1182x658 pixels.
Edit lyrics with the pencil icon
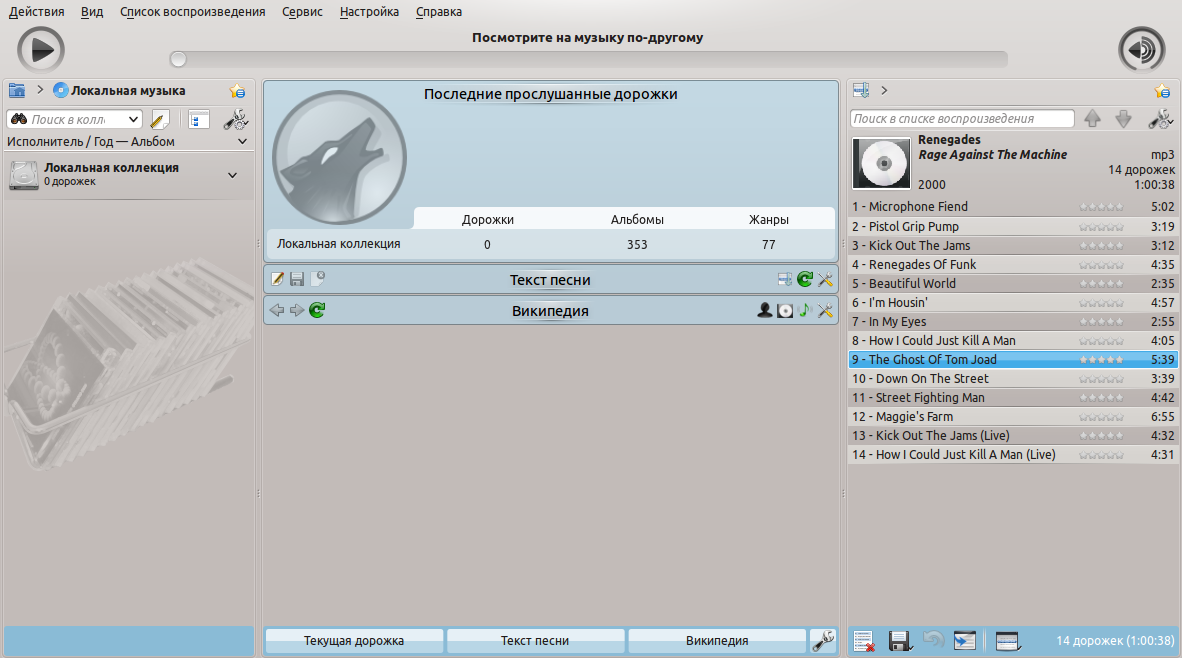[x=277, y=280]
